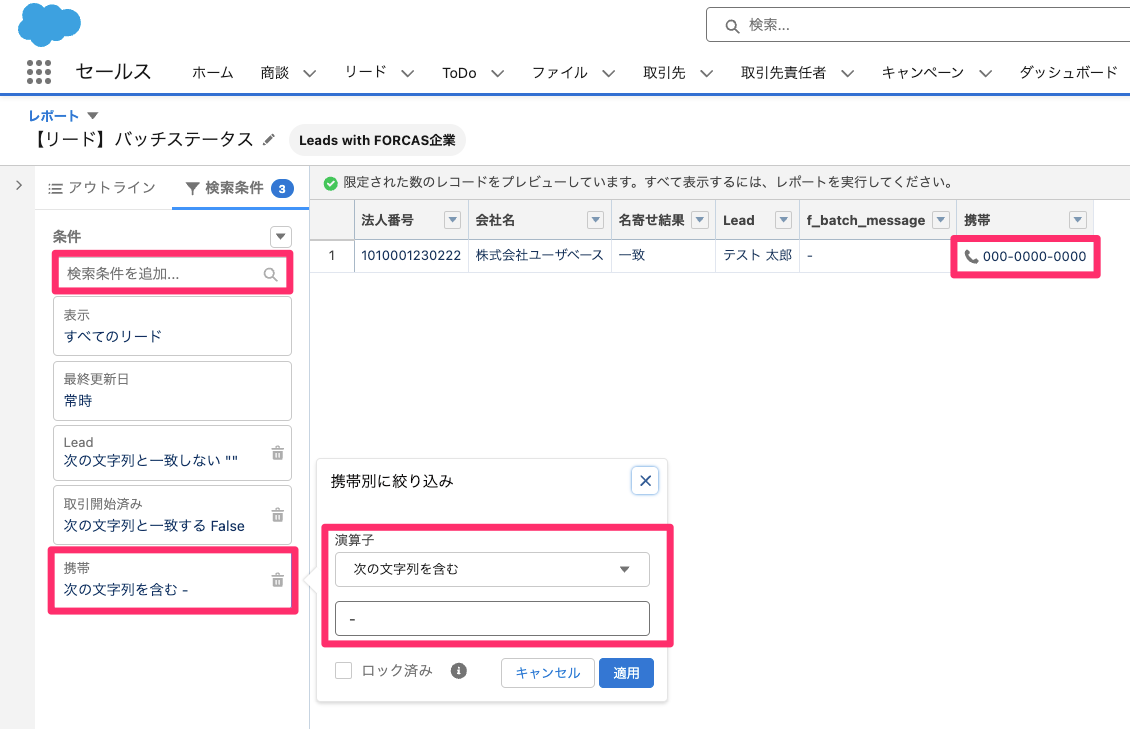Open the 株式会社ユーザベース company link

tap(539, 255)
